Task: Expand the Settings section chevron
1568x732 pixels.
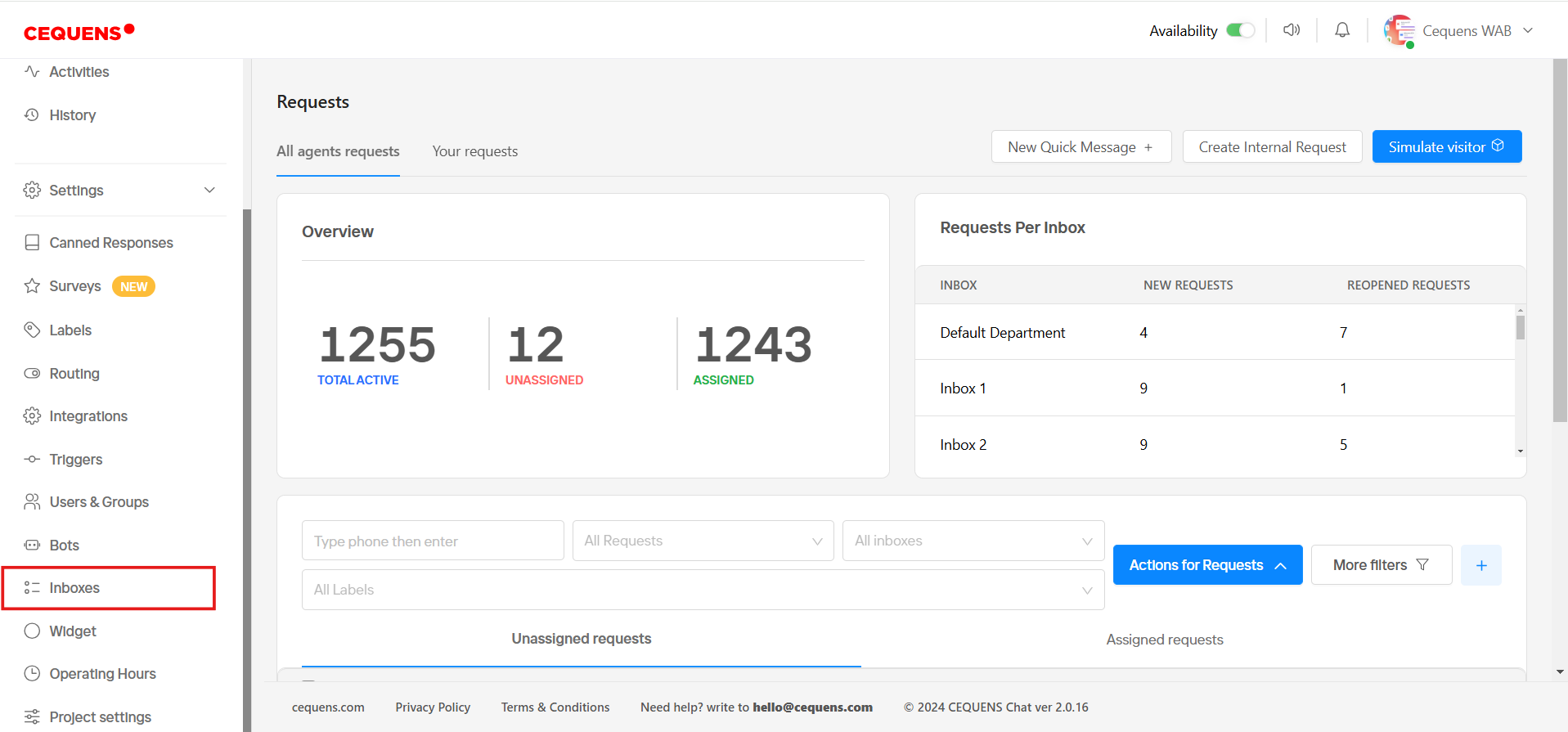Action: pos(209,191)
